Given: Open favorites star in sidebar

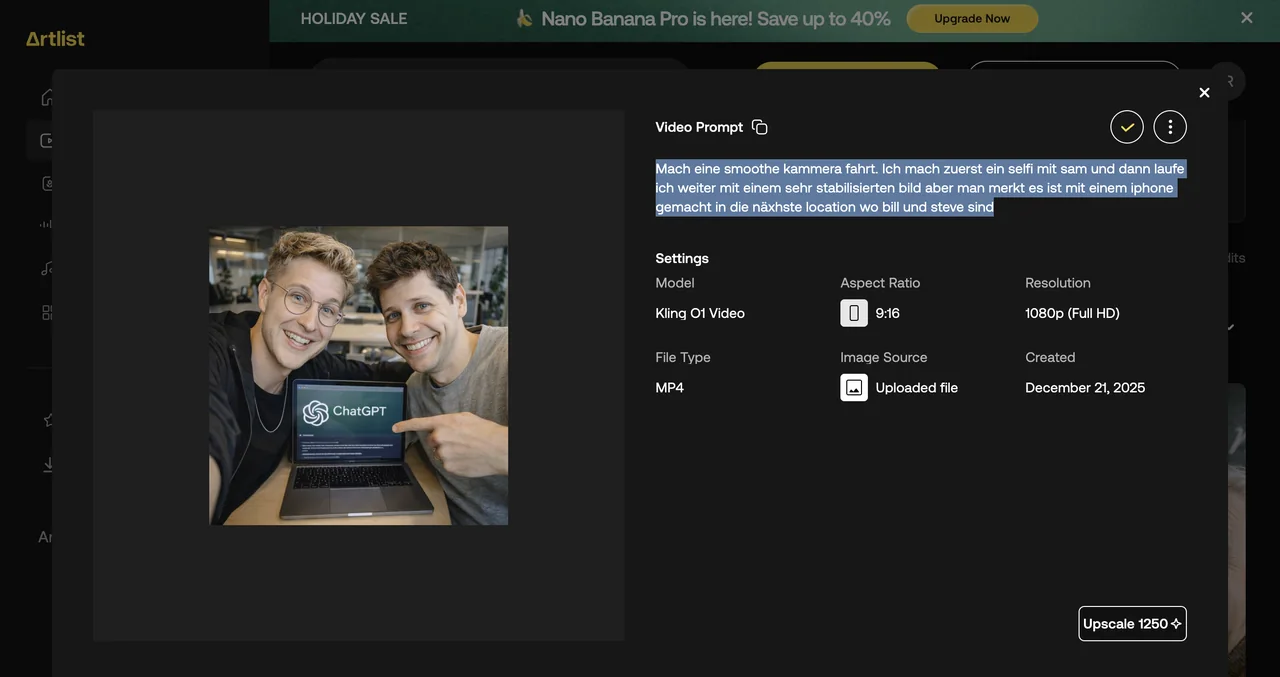Looking at the screenshot, I should tap(48, 420).
